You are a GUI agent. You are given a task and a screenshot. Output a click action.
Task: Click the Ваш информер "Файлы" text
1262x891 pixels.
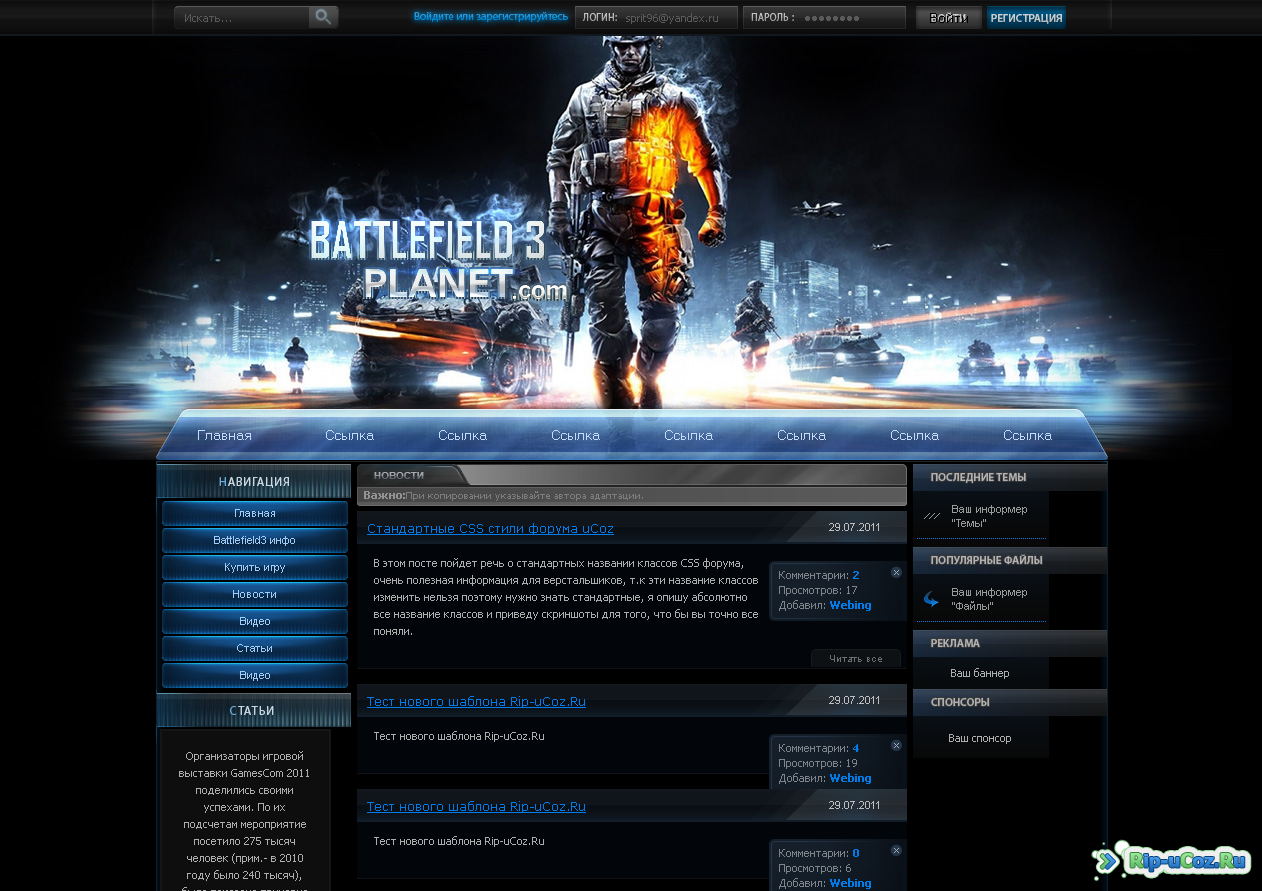tap(989, 599)
